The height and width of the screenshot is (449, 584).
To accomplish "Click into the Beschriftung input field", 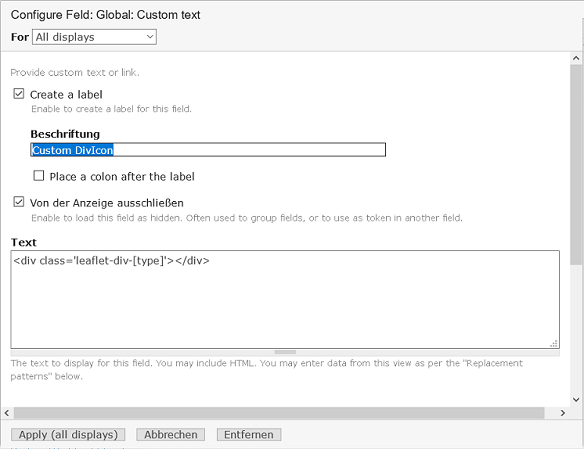I will coord(208,150).
